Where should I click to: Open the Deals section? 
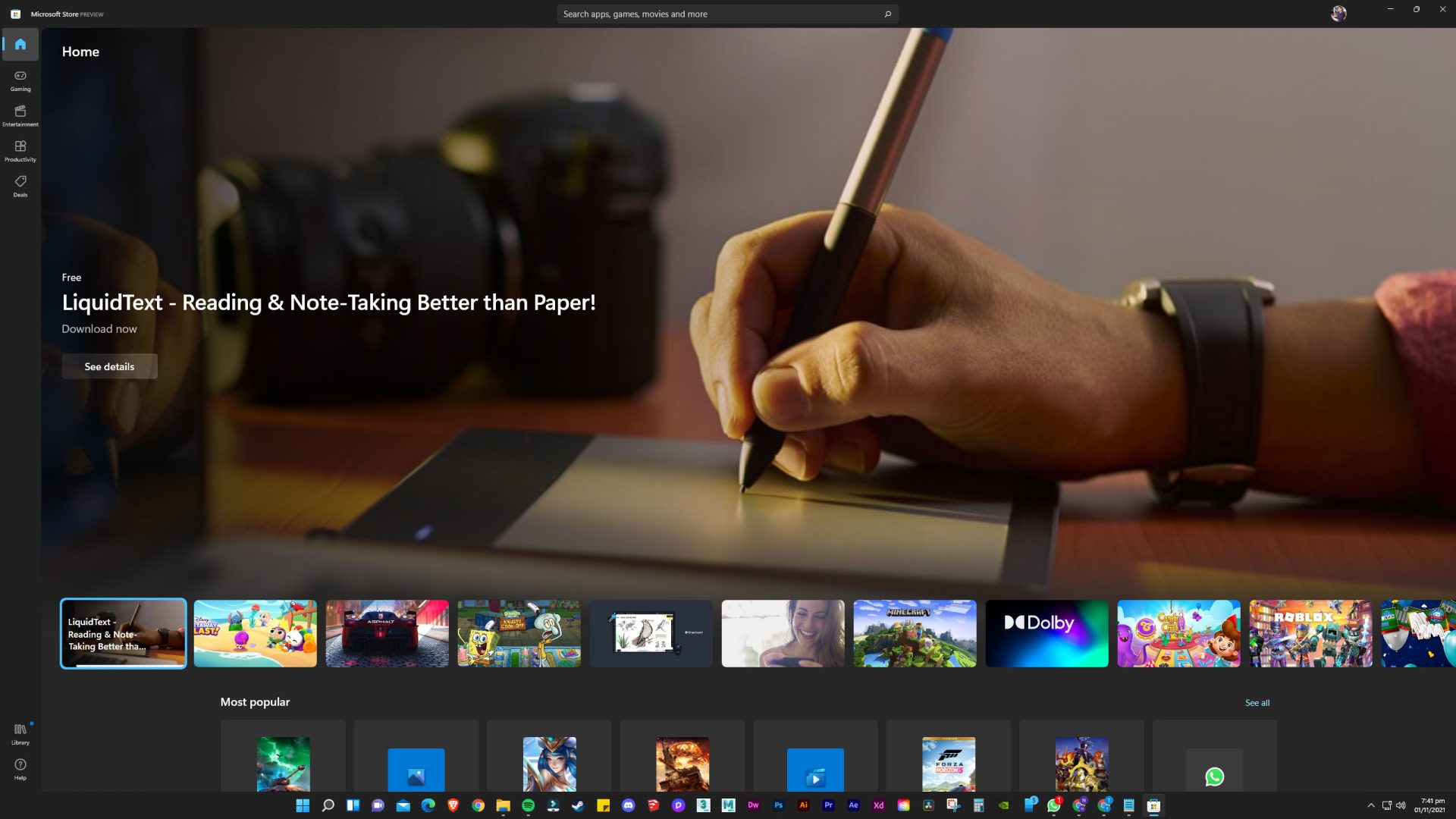click(x=20, y=186)
